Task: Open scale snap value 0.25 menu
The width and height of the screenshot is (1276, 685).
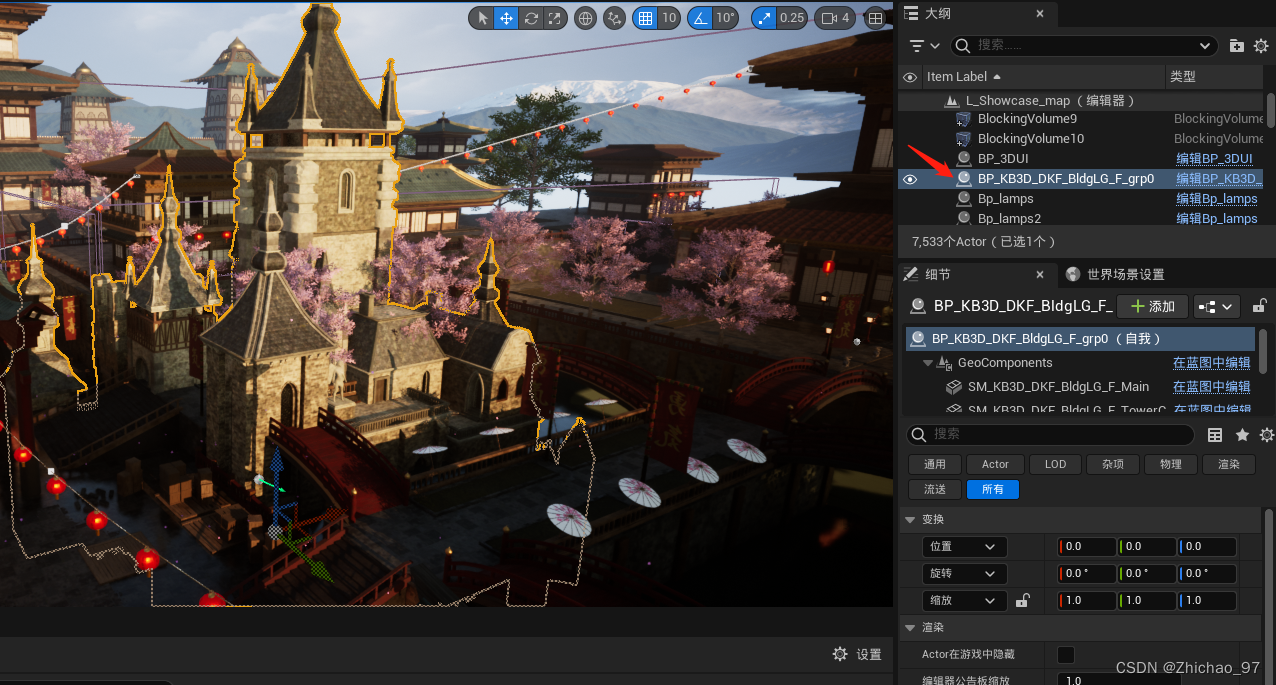Action: click(793, 18)
